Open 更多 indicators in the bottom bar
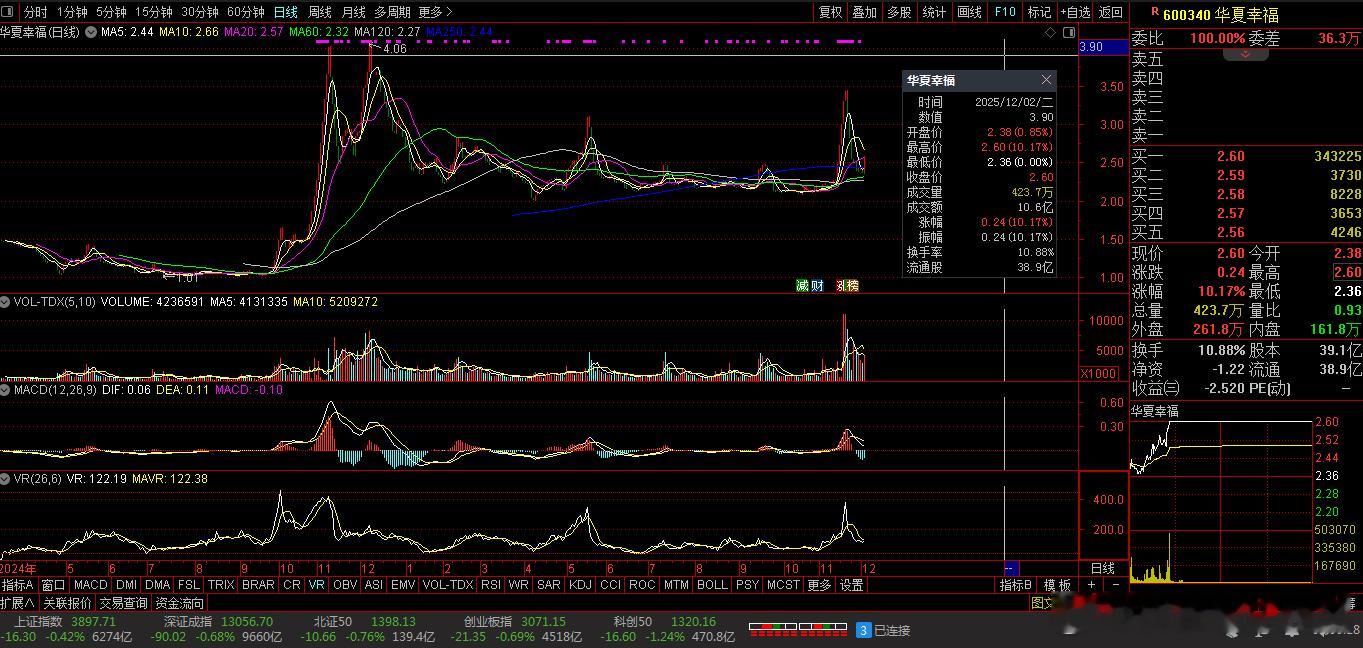Viewport: 1363px width, 648px height. coord(819,585)
